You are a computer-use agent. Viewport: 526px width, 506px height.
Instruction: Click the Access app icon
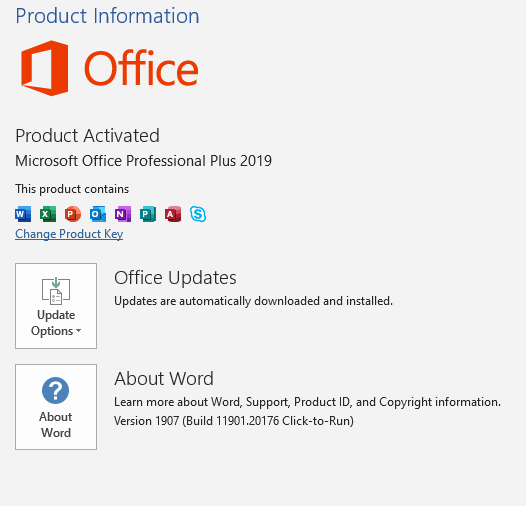tap(173, 214)
